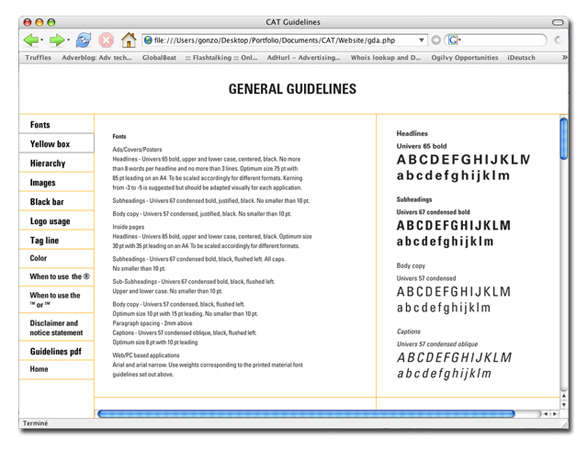Click the Univers 65 bold label

click(x=422, y=146)
